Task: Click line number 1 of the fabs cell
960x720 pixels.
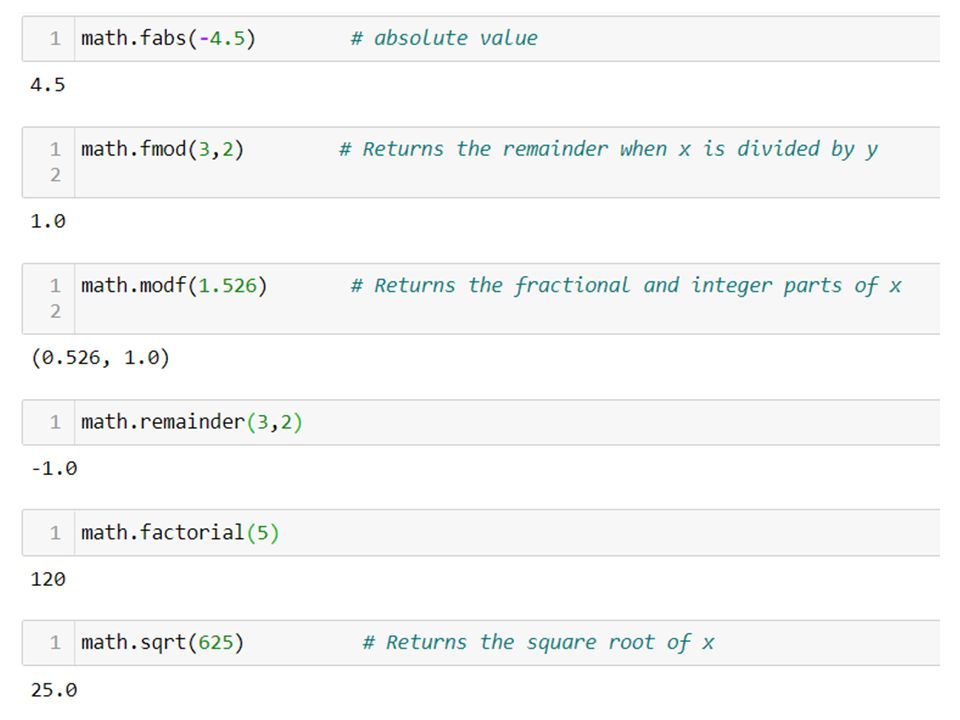Action: [x=55, y=39]
